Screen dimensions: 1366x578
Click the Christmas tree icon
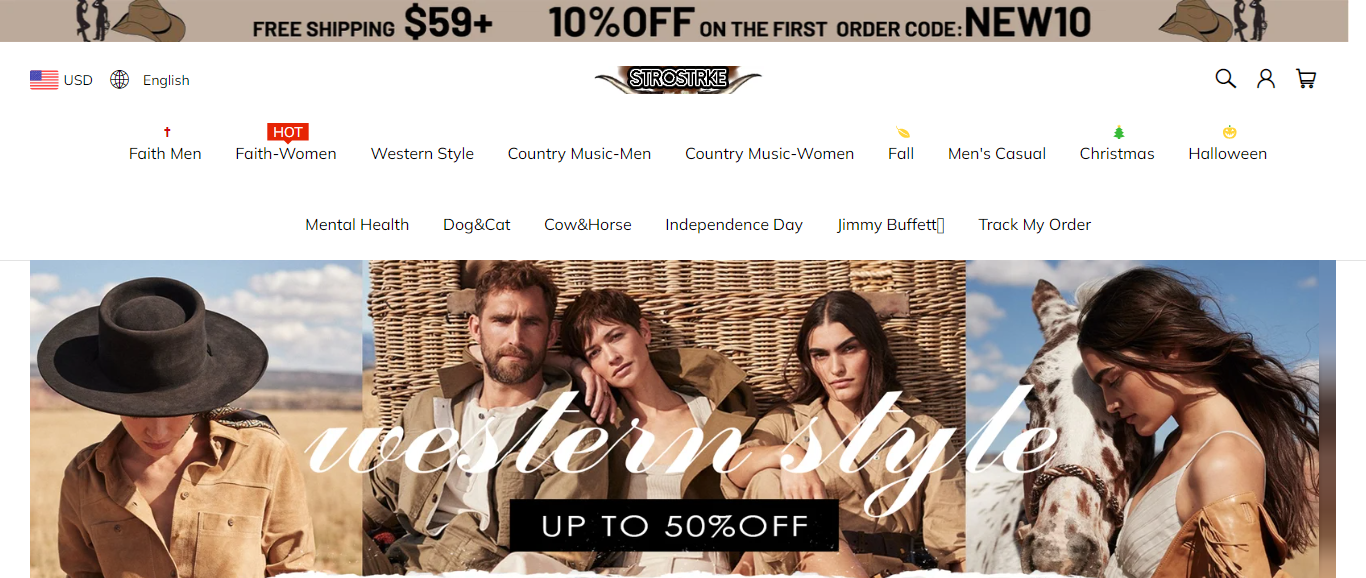pyautogui.click(x=1118, y=132)
